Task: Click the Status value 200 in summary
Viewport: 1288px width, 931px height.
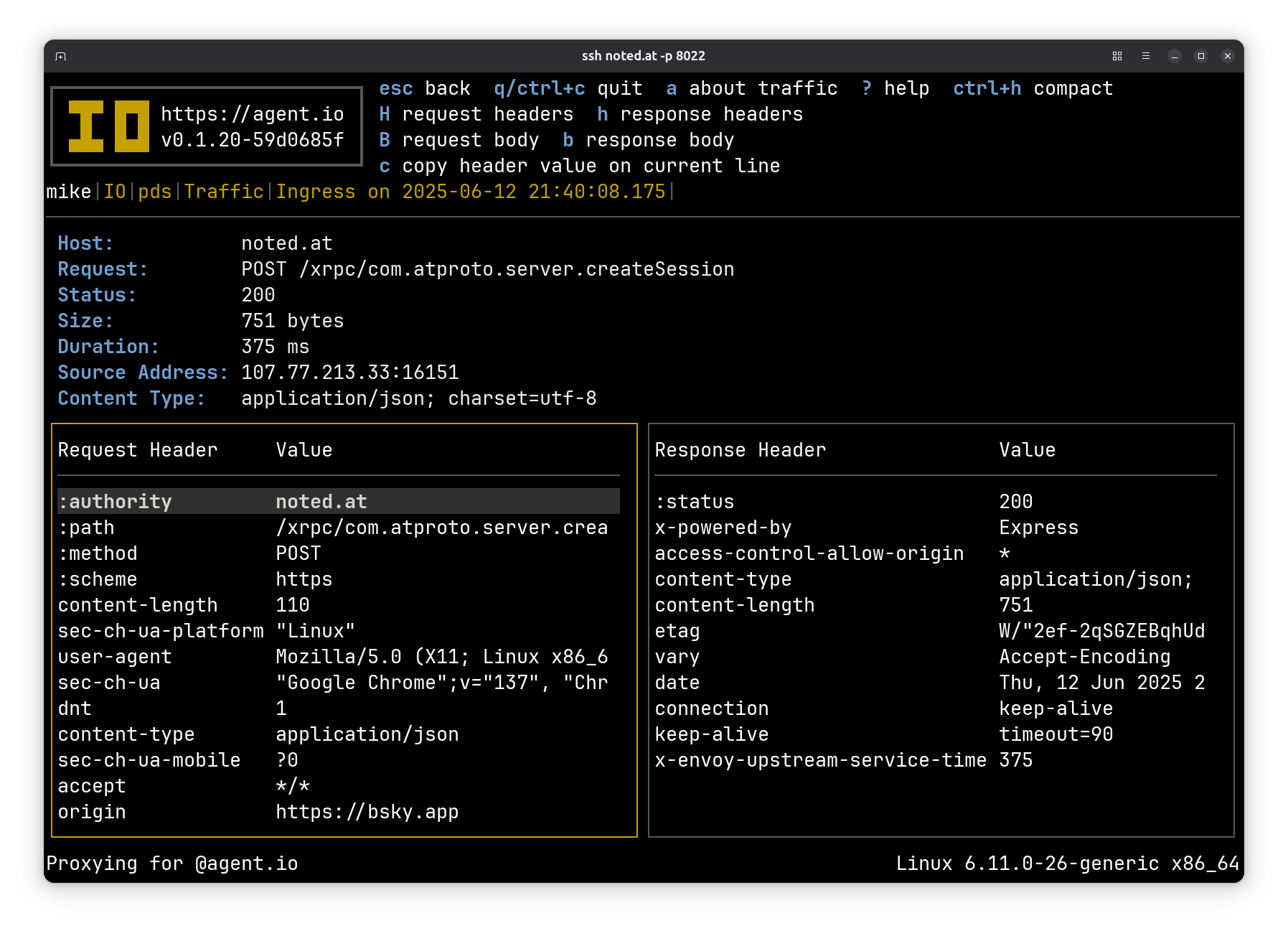Action: tap(258, 295)
